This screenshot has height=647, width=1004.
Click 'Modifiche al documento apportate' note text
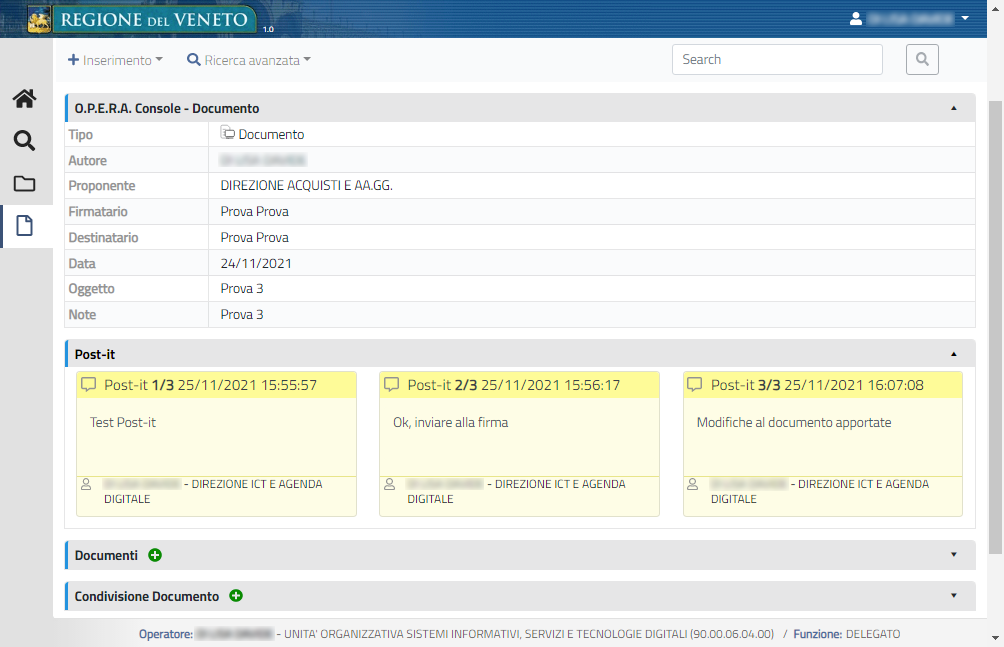coord(794,423)
